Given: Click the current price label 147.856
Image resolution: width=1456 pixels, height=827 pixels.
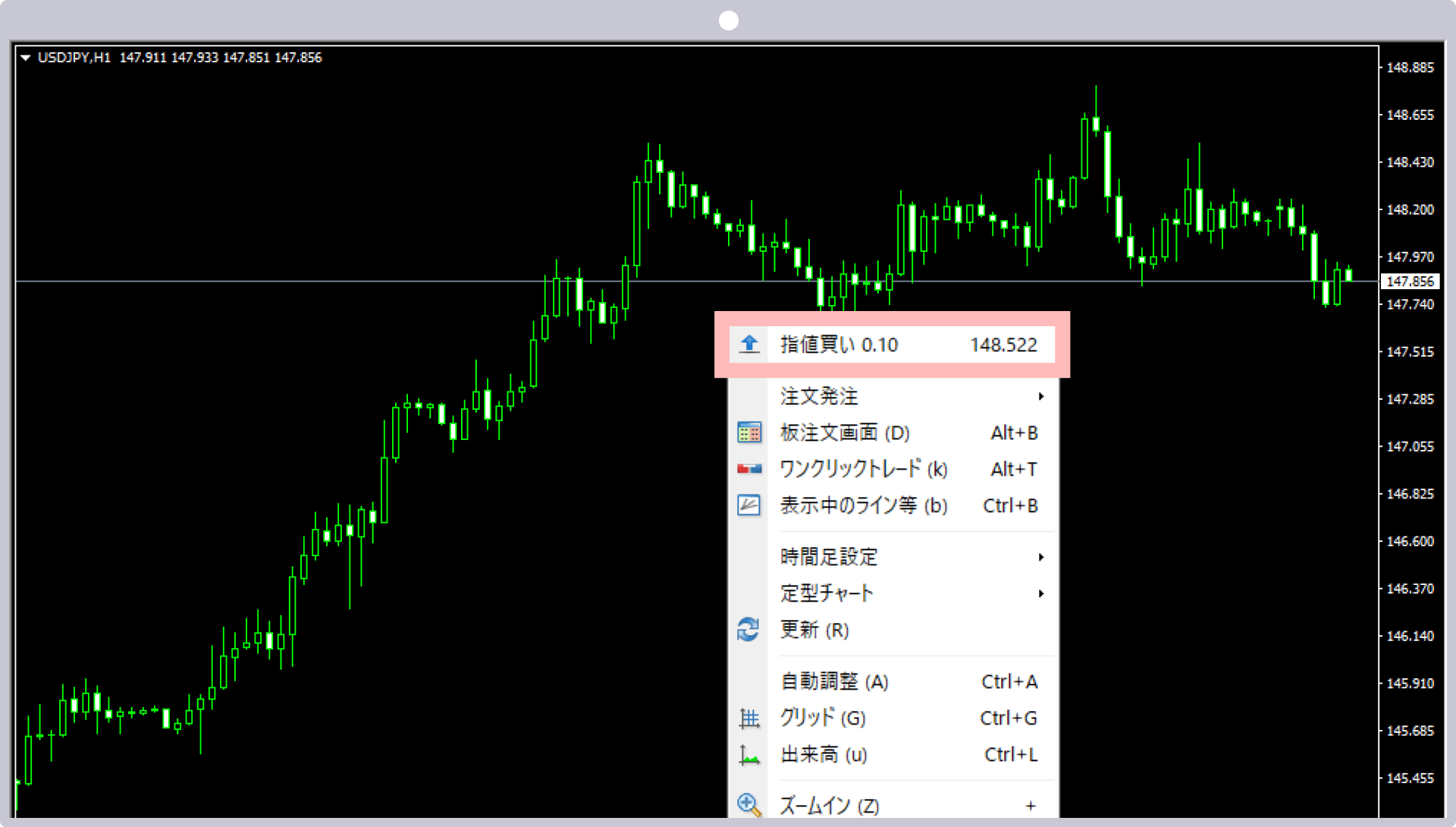Looking at the screenshot, I should pyautogui.click(x=1410, y=281).
